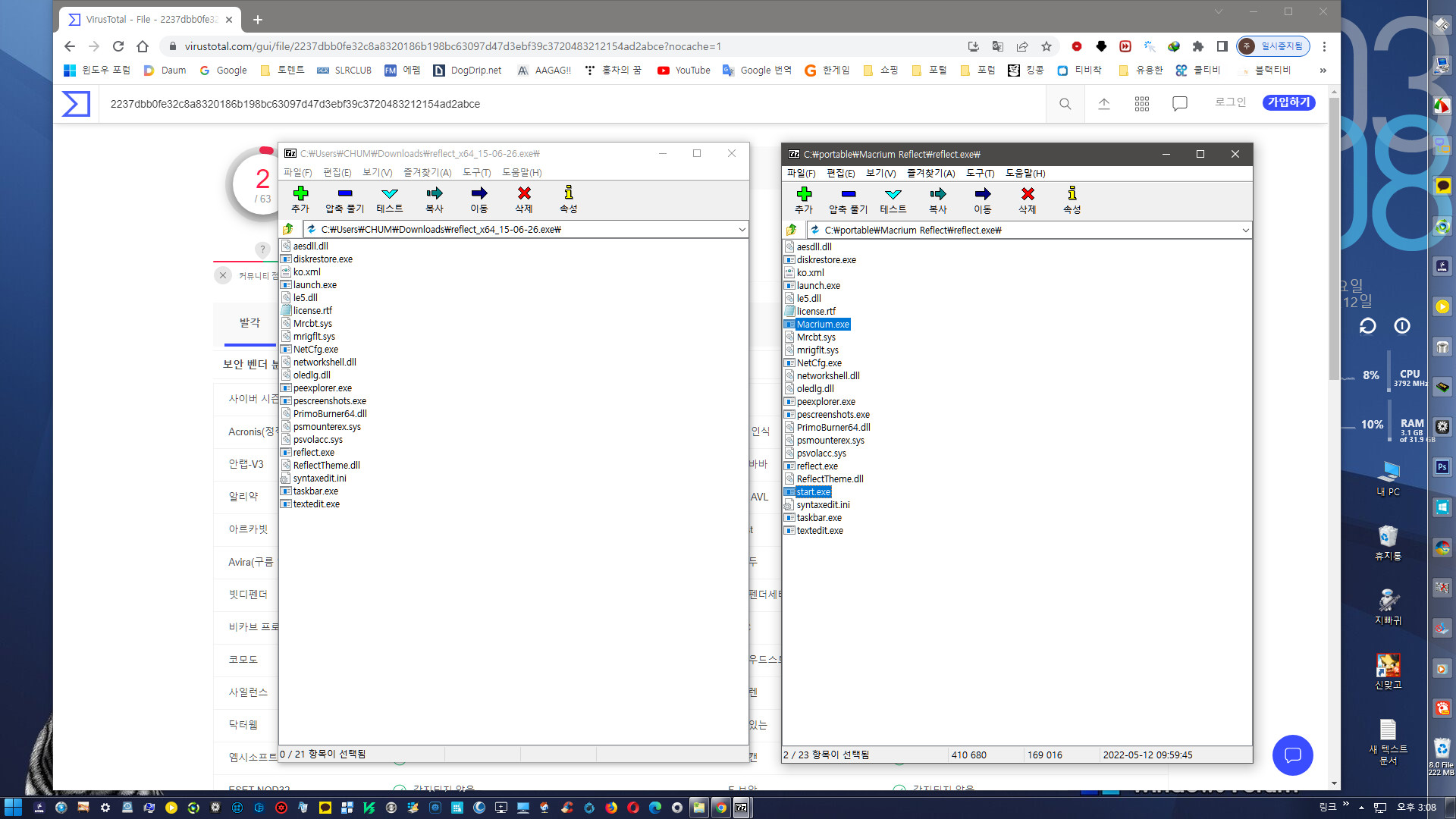The height and width of the screenshot is (819, 1456).
Task: Go up one folder in right Macrium window
Action: [x=792, y=230]
